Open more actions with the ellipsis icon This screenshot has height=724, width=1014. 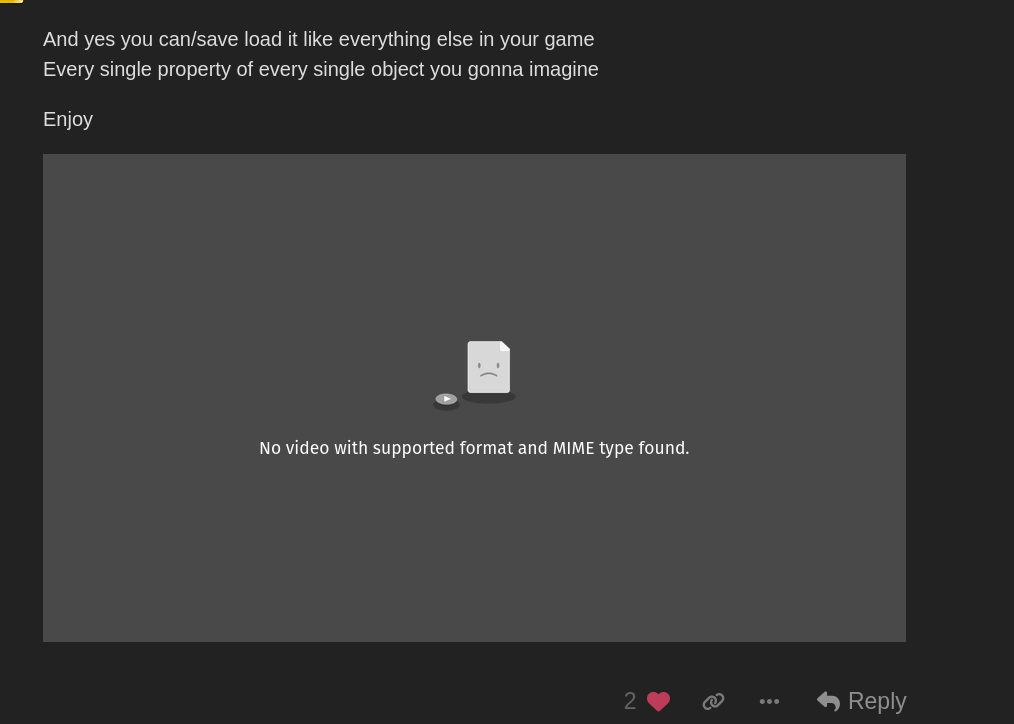[x=769, y=701]
